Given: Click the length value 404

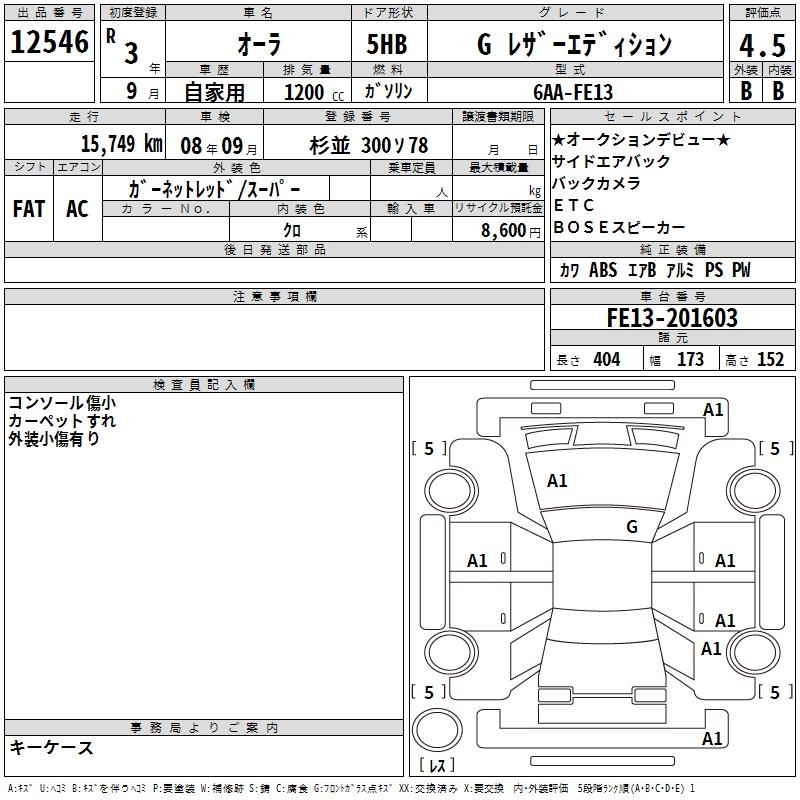Looking at the screenshot, I should pyautogui.click(x=607, y=359).
